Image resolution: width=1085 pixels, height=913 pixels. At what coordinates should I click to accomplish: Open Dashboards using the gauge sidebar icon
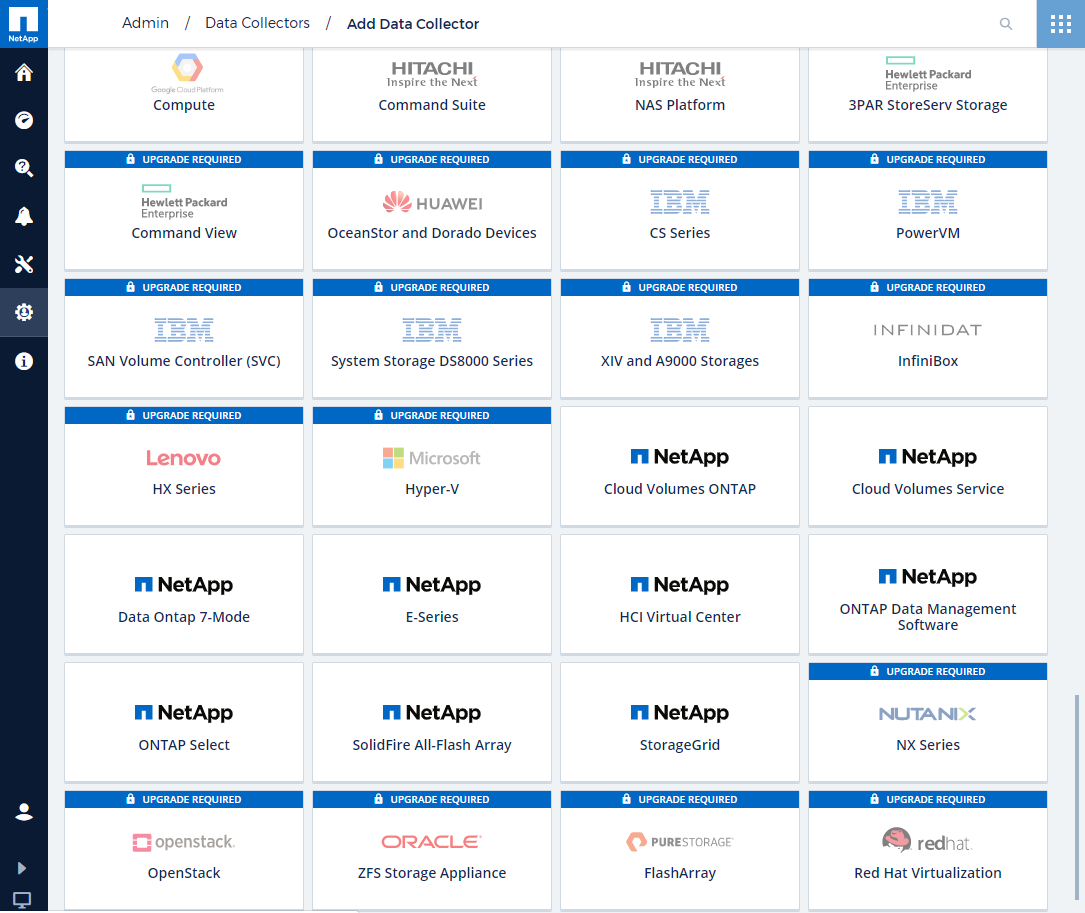(x=24, y=120)
